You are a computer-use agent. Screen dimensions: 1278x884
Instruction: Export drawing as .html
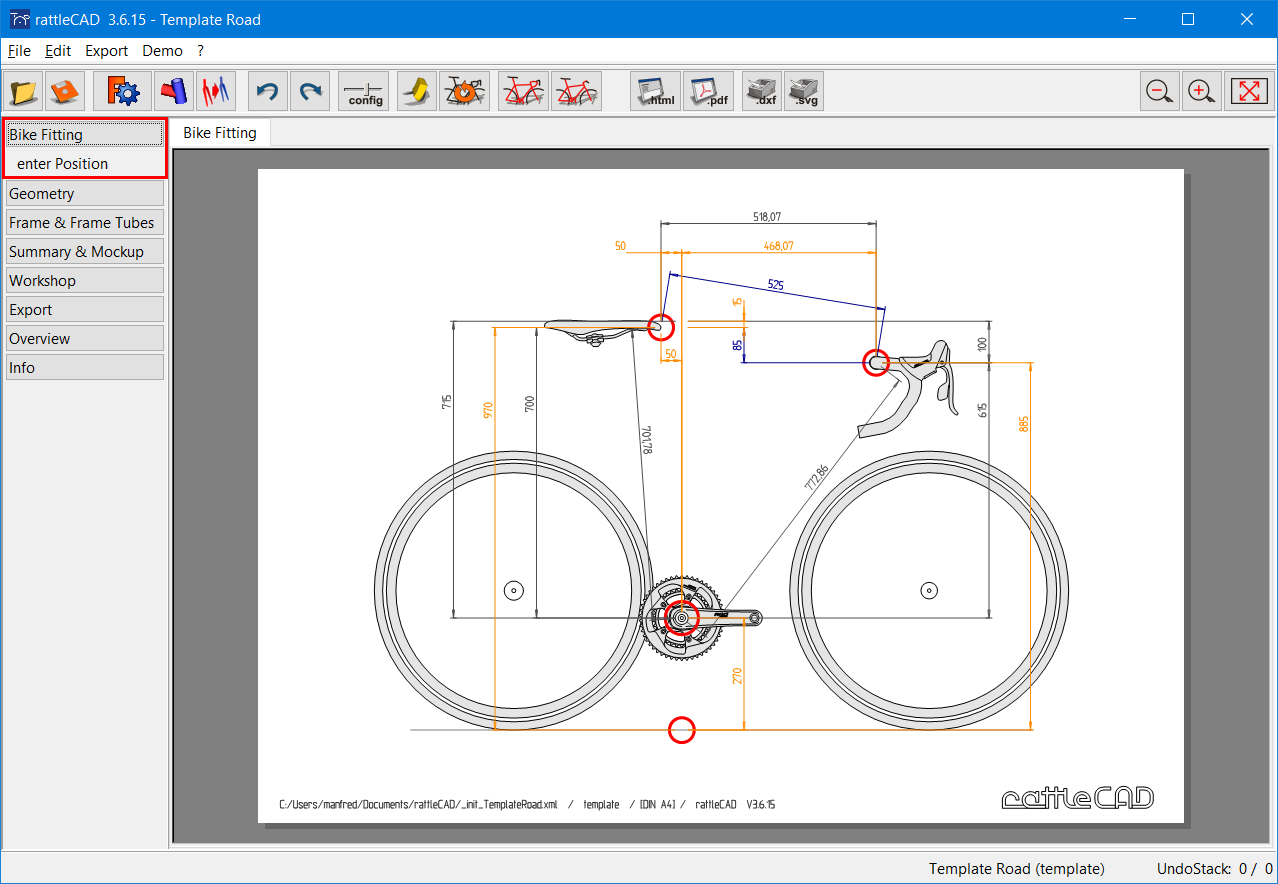click(x=655, y=92)
